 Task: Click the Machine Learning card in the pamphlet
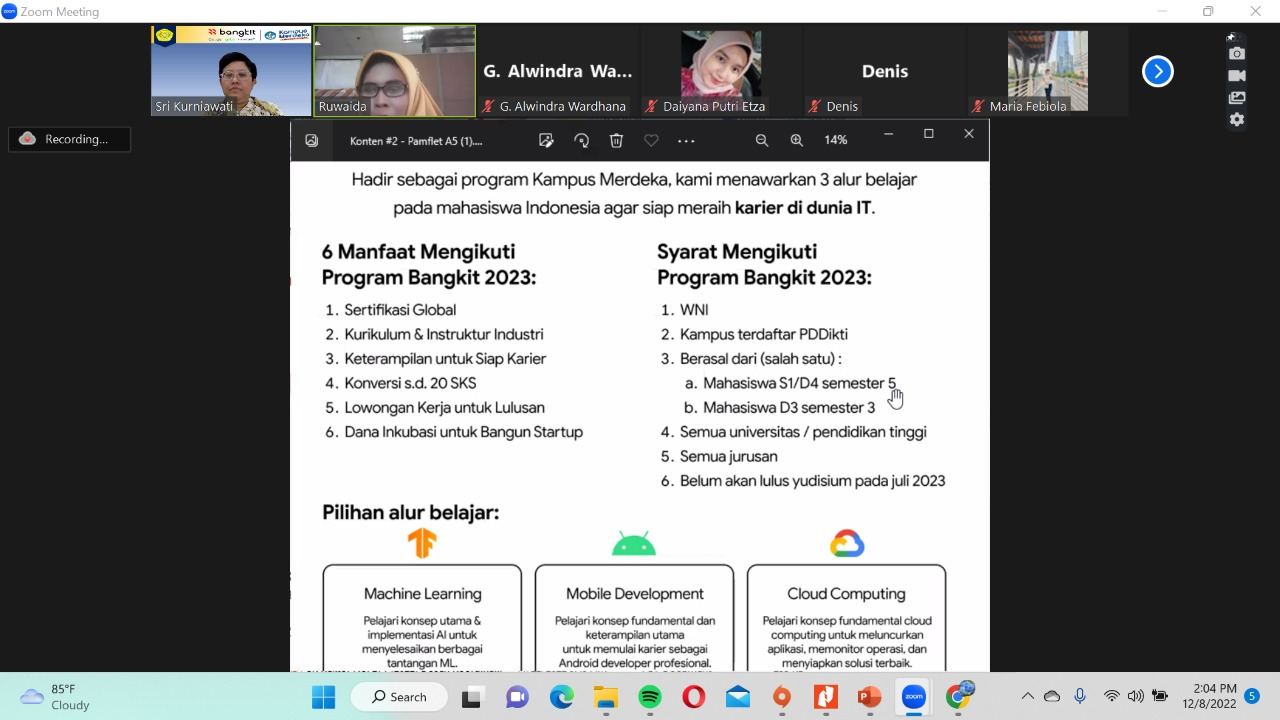pyautogui.click(x=422, y=617)
